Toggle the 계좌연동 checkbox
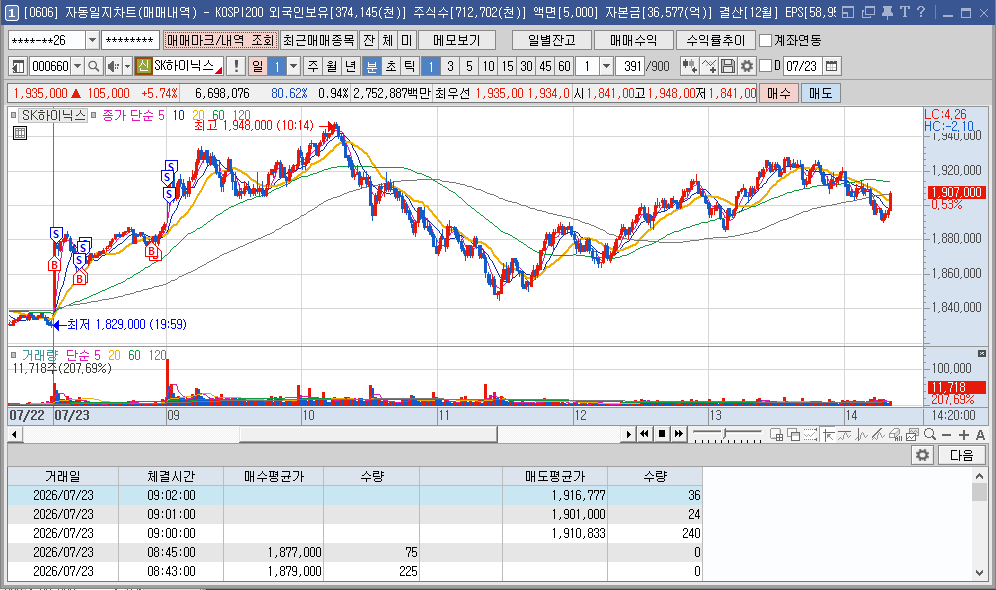The height and width of the screenshot is (590, 996). [765, 40]
